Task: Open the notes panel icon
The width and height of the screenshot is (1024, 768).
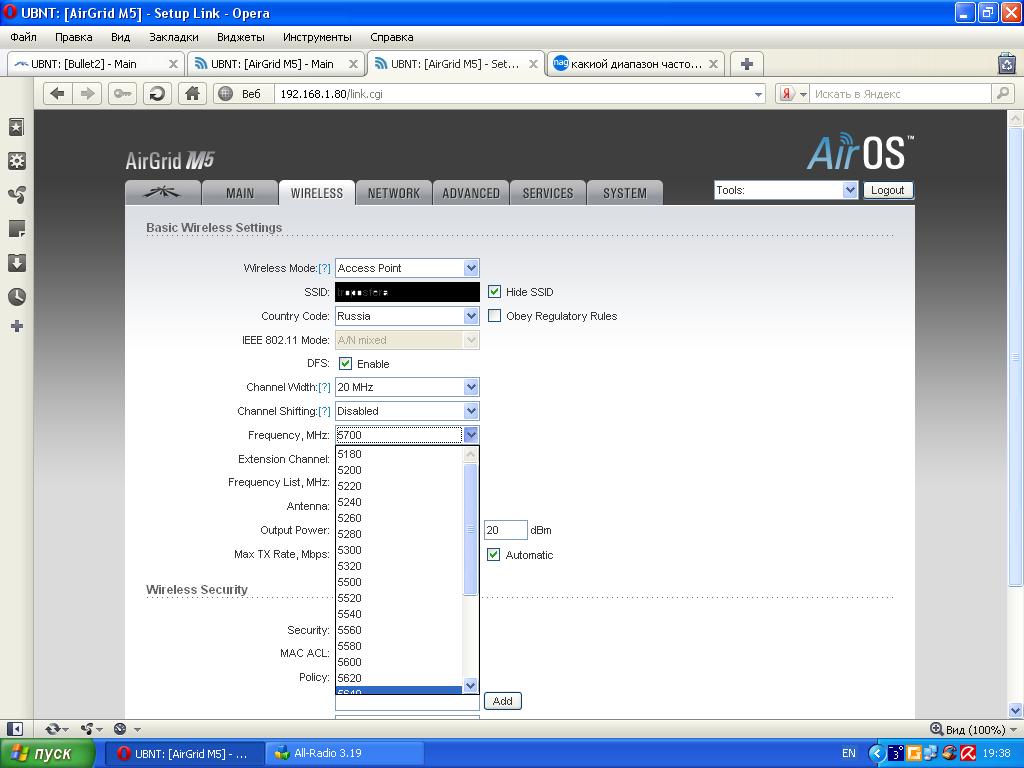Action: click(16, 229)
